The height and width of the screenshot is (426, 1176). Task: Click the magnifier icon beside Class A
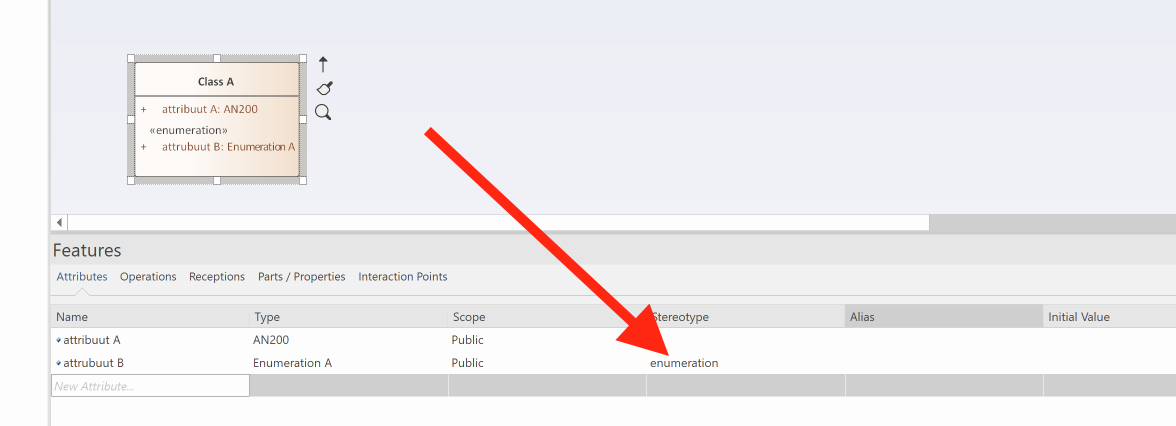tap(323, 112)
